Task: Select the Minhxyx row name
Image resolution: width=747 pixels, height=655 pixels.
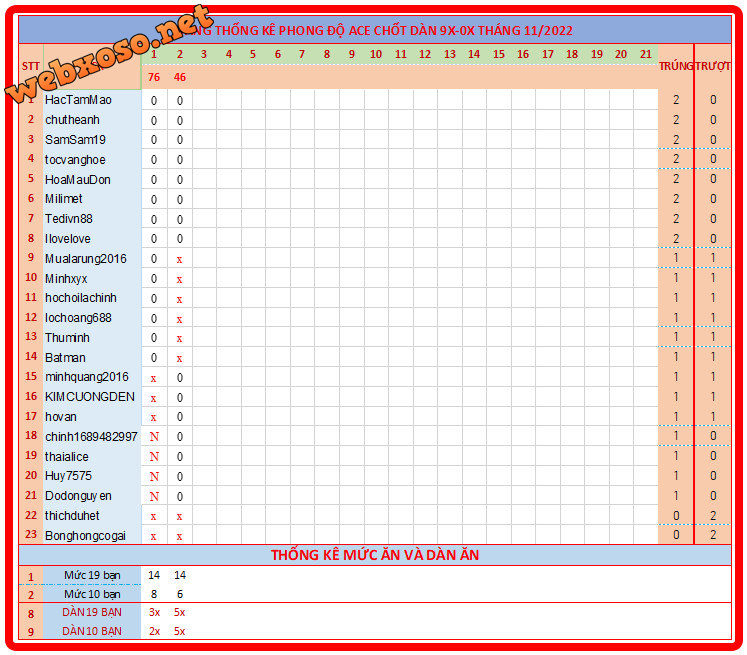Action: (66, 279)
